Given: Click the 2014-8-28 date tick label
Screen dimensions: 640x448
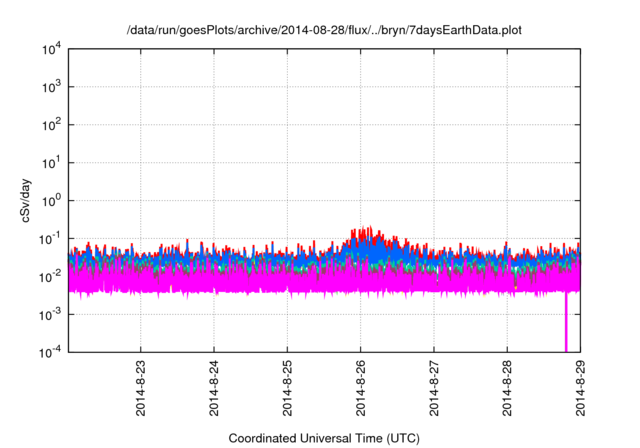Looking at the screenshot, I should tap(507, 388).
